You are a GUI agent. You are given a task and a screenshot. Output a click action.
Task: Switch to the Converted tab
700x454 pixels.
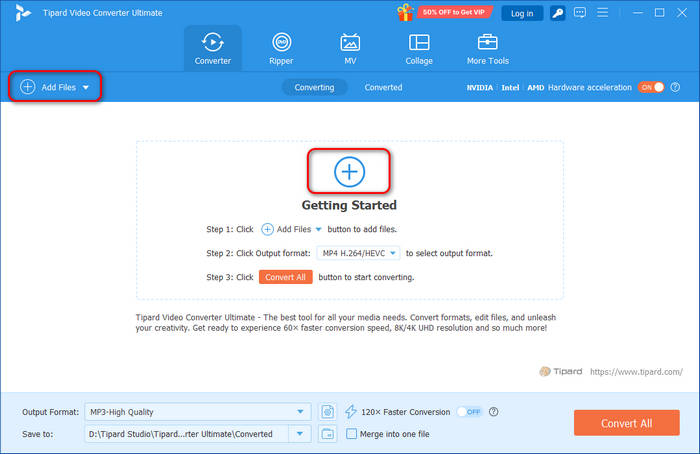383,87
